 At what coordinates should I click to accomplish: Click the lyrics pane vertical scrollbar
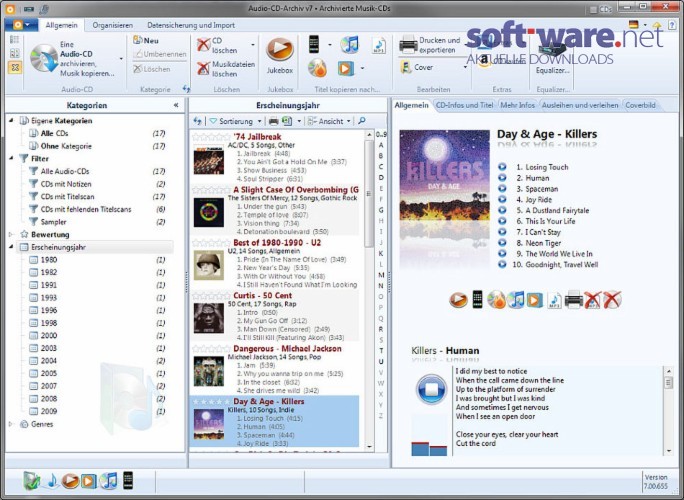(x=668, y=411)
